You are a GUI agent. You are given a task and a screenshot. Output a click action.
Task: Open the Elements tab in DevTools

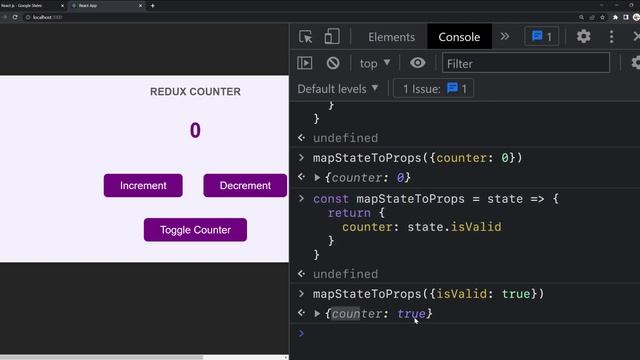391,37
